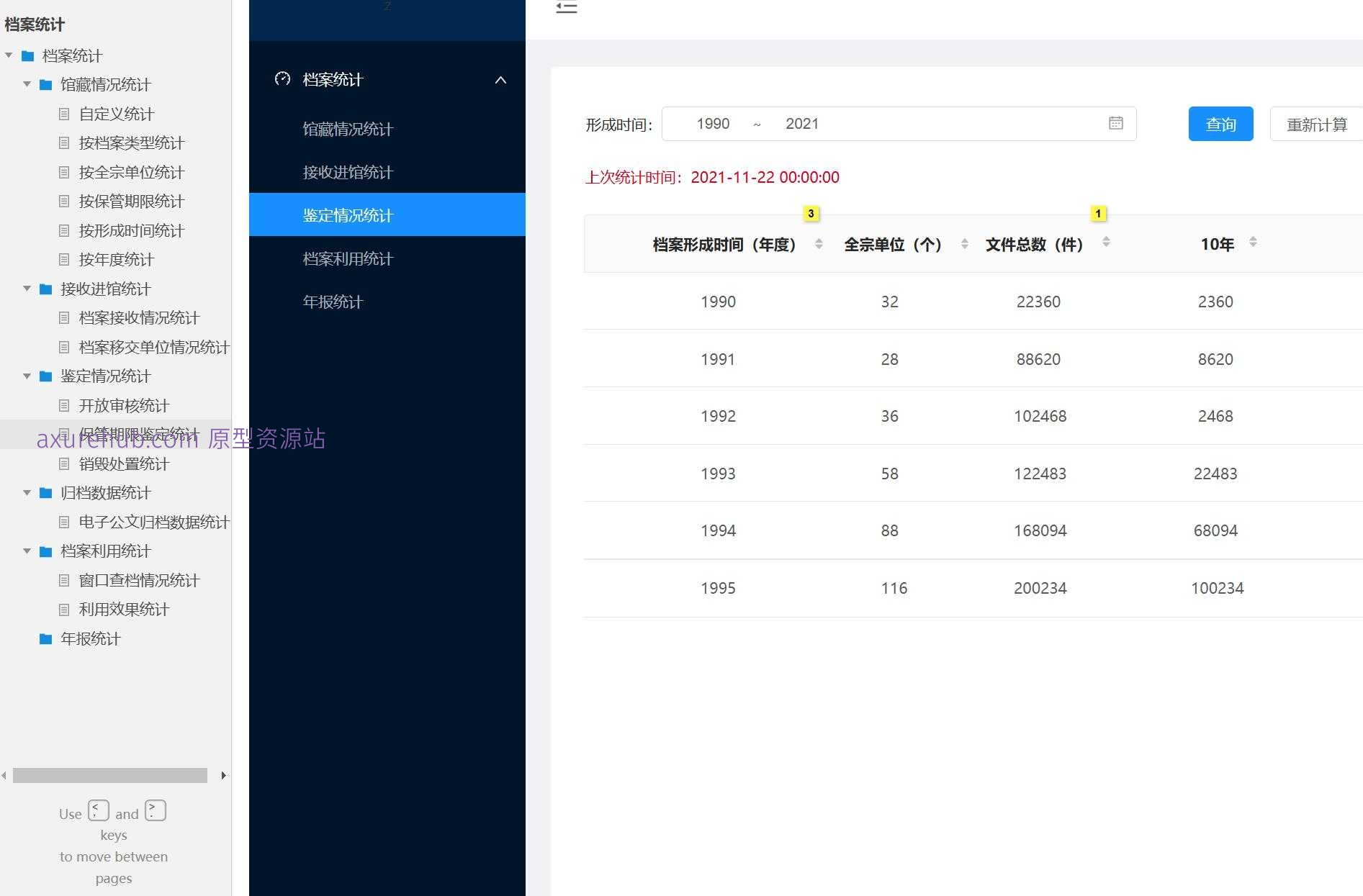The width and height of the screenshot is (1363, 896).
Task: Open 档案利用统计 from the side menu
Action: coord(348,258)
